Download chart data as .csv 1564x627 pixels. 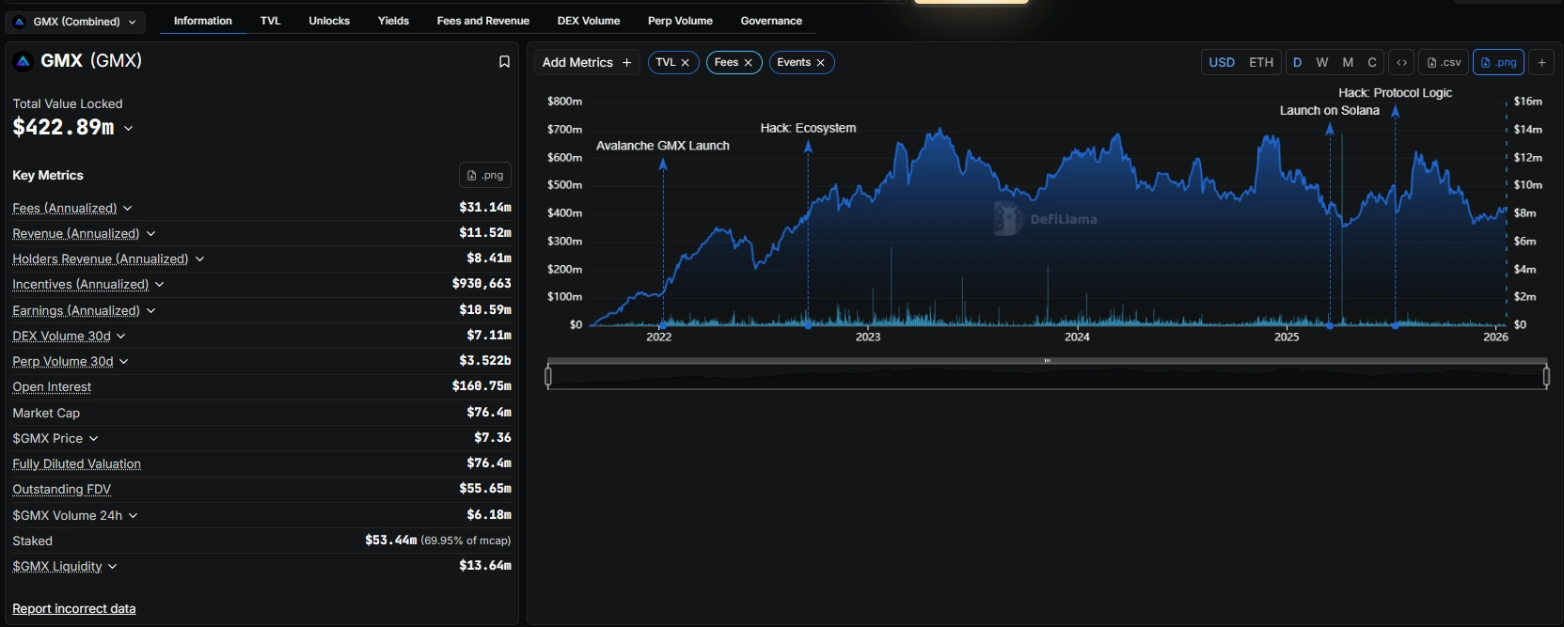coord(1443,62)
